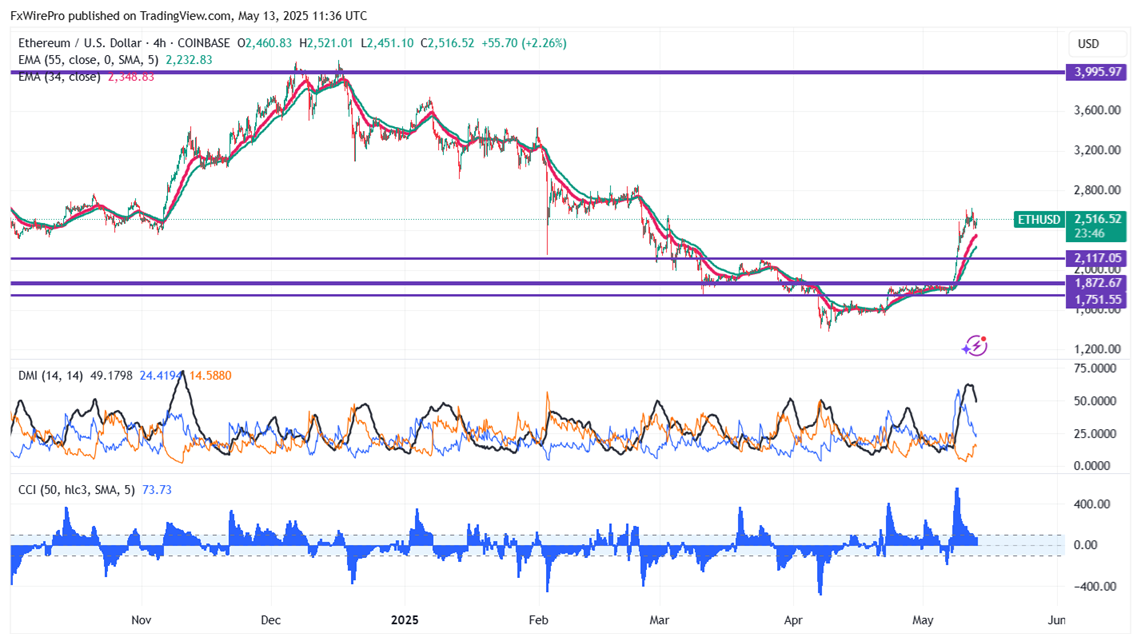Image resolution: width=1133 pixels, height=634 pixels.
Task: Click the 1,751.55 horizontal line price label
Action: (x=1097, y=299)
